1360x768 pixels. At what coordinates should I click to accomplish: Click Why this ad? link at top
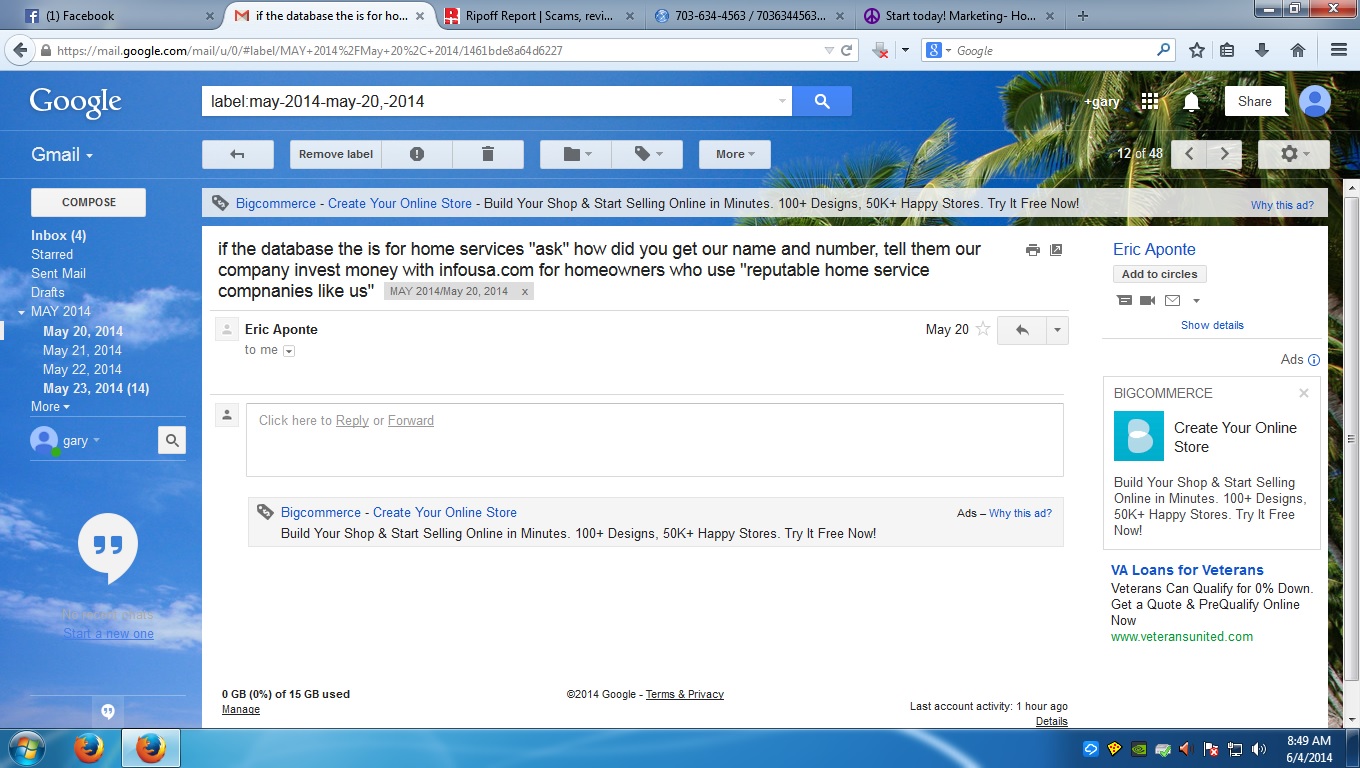click(1282, 205)
